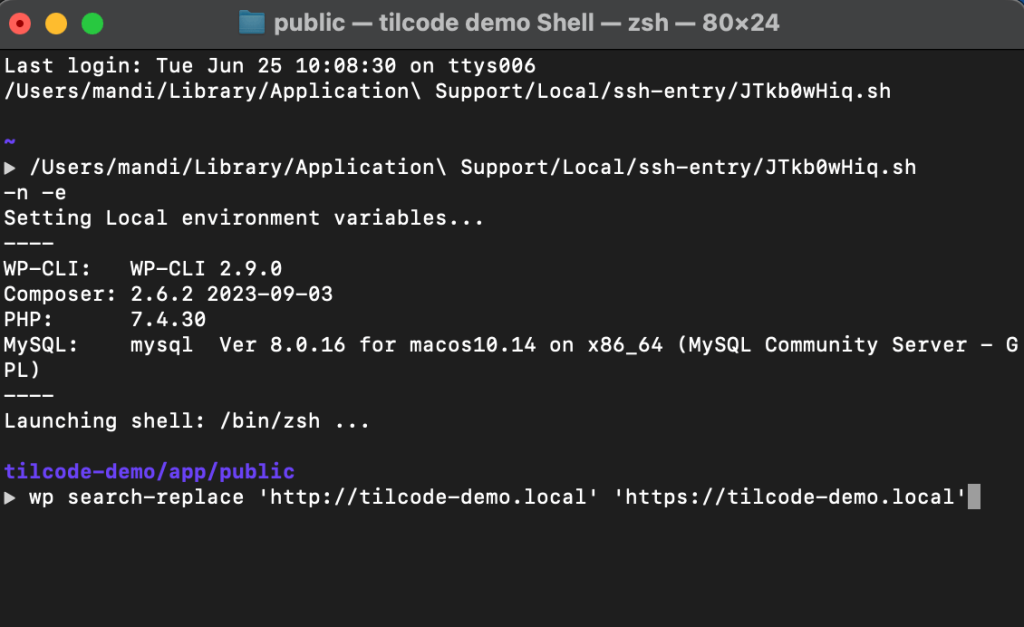Click the blue folder icon in title bar
Image resolution: width=1024 pixels, height=627 pixels.
(252, 22)
